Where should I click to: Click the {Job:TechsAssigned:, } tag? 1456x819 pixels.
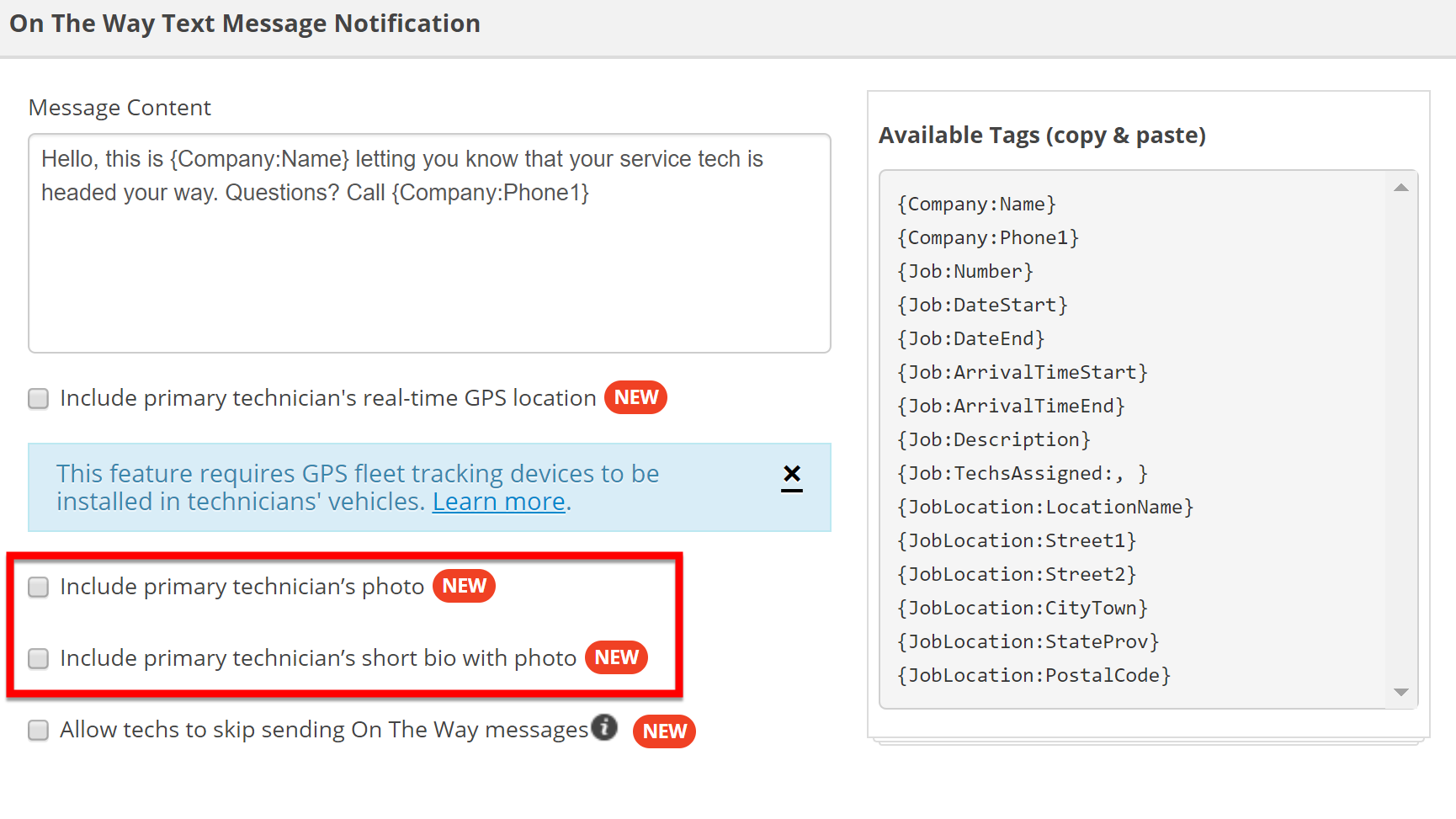coord(1022,474)
